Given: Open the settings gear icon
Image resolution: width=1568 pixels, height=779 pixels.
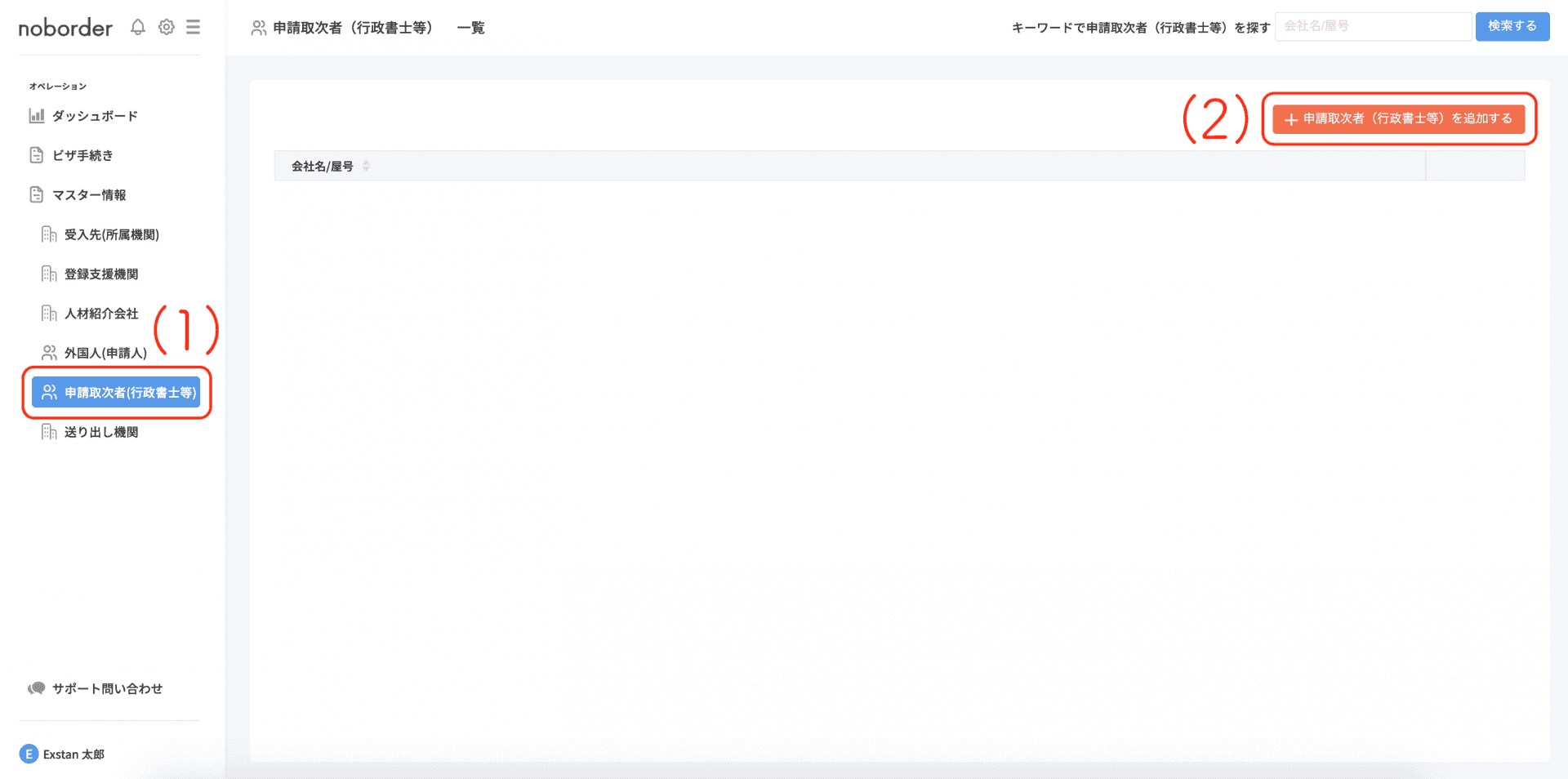Looking at the screenshot, I should (166, 26).
